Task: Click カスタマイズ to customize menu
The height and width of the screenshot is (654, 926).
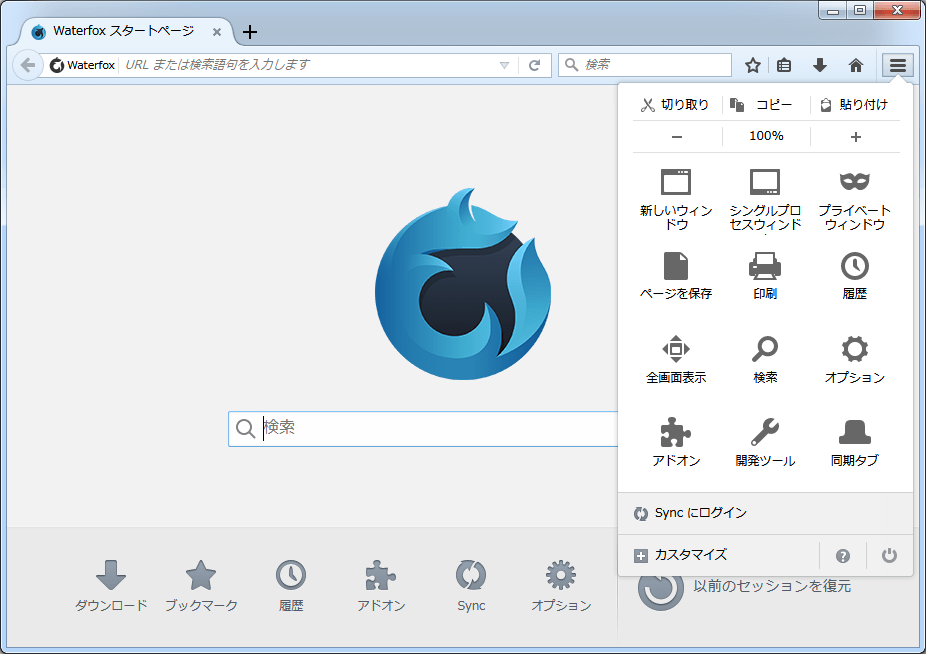Action: [x=690, y=555]
